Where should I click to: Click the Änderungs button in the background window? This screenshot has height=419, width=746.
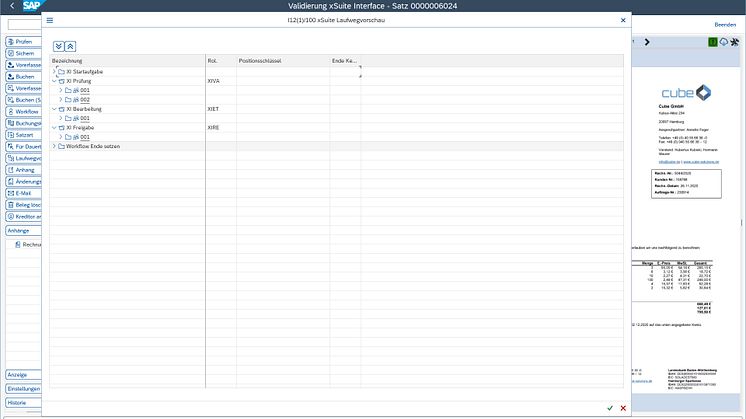point(23,182)
